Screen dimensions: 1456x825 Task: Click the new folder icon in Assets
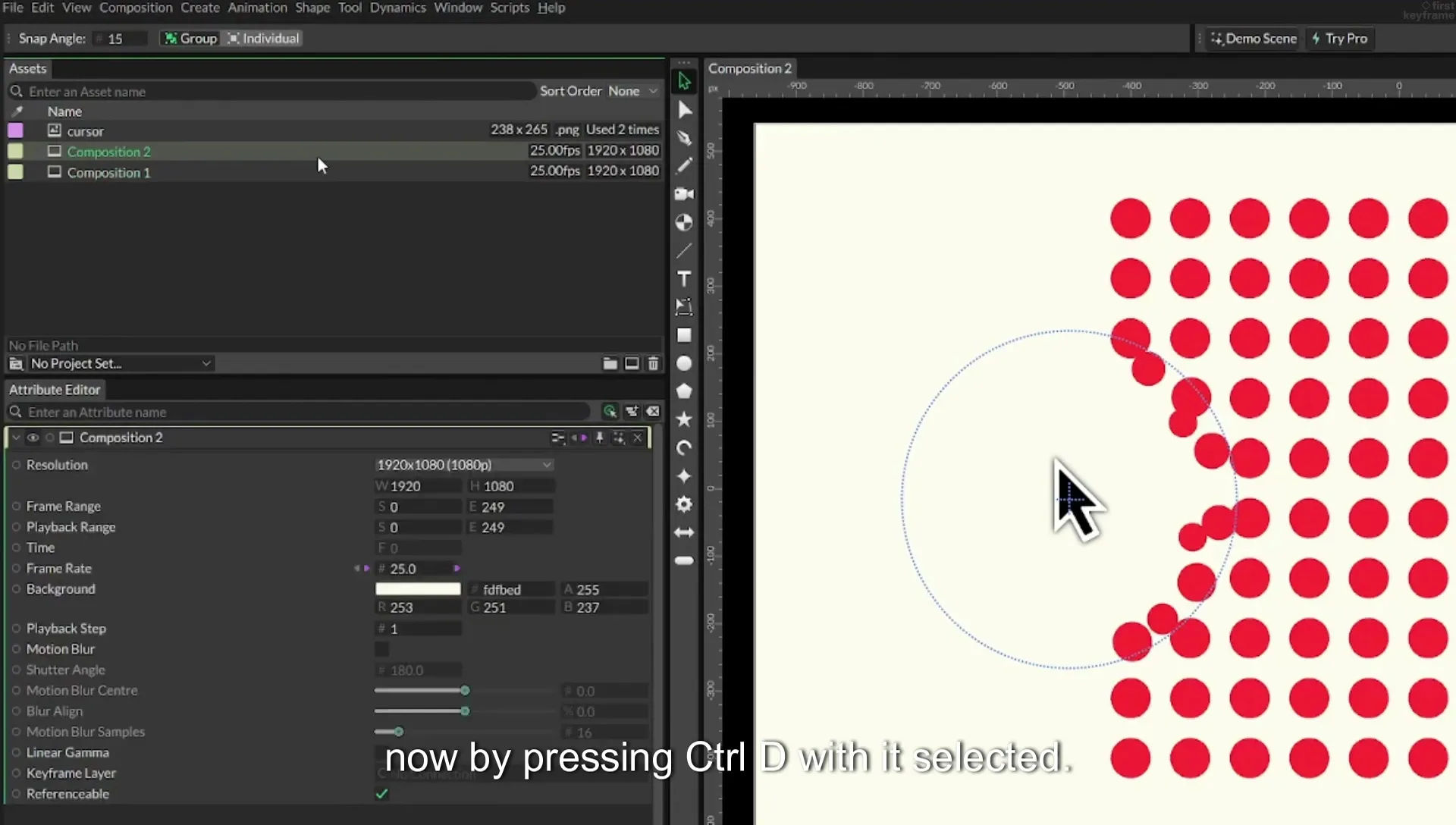[610, 364]
